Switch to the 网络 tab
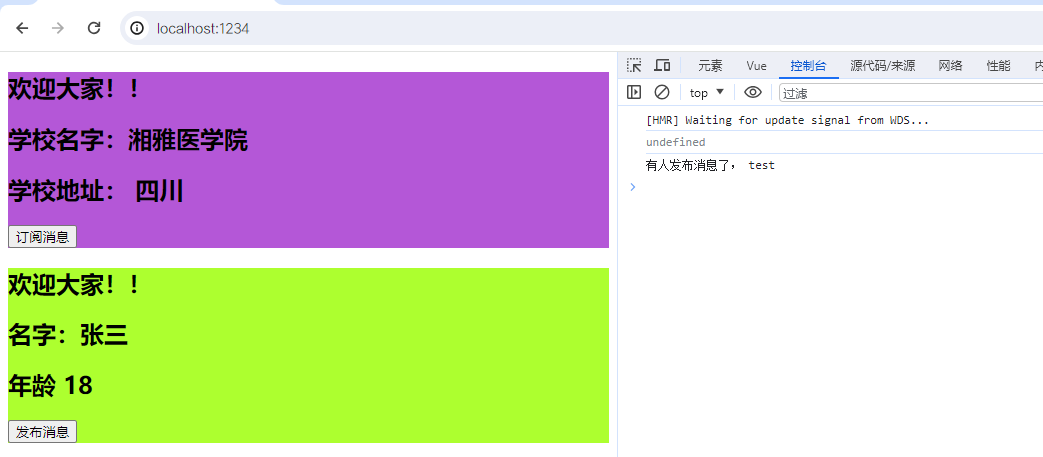Image resolution: width=1043 pixels, height=457 pixels. (x=951, y=66)
